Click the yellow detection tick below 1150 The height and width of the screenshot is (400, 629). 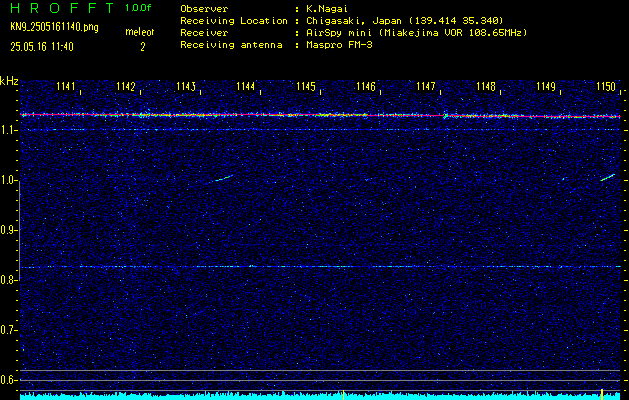pos(602,394)
